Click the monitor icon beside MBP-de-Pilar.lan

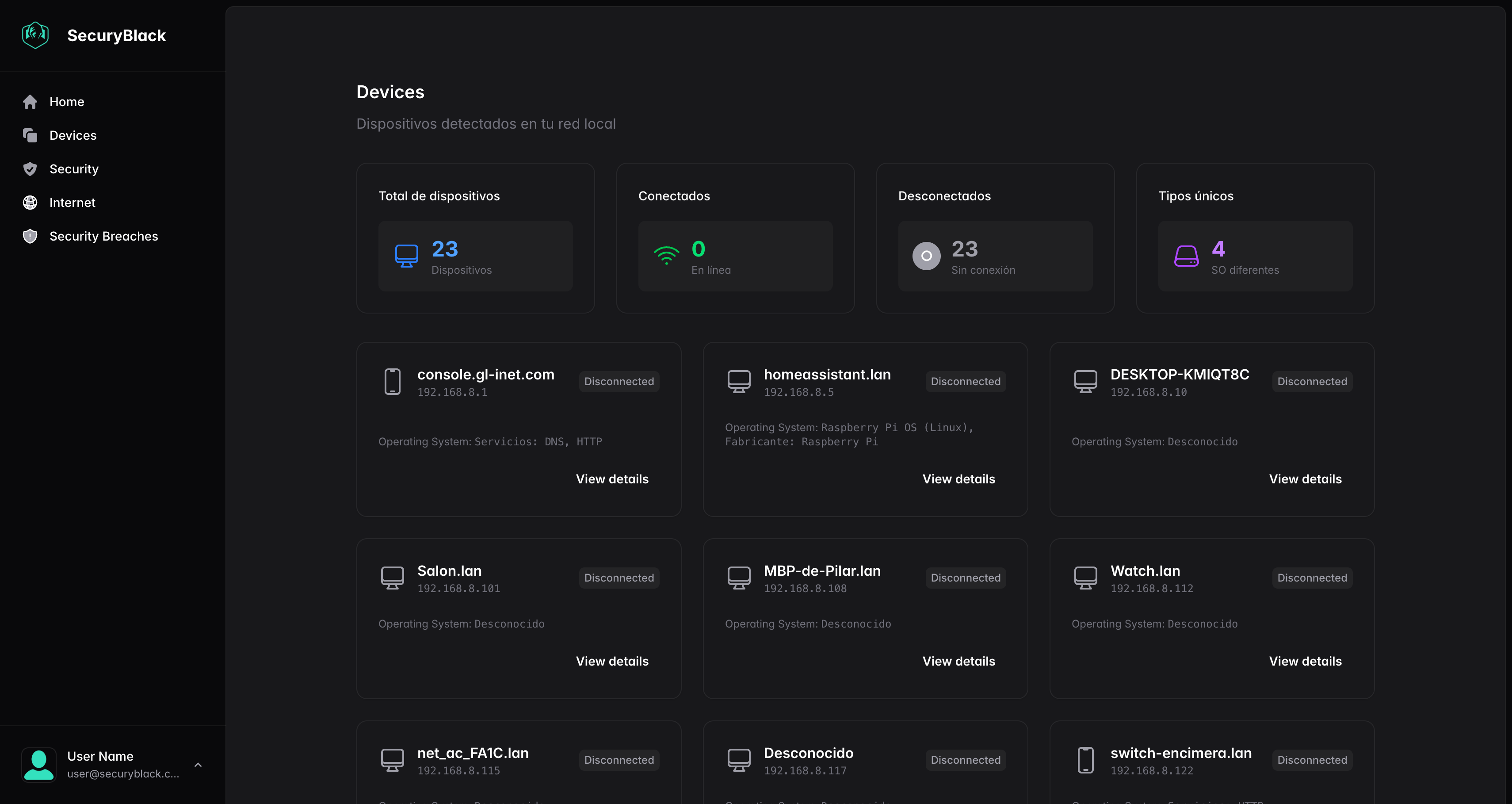pos(740,578)
